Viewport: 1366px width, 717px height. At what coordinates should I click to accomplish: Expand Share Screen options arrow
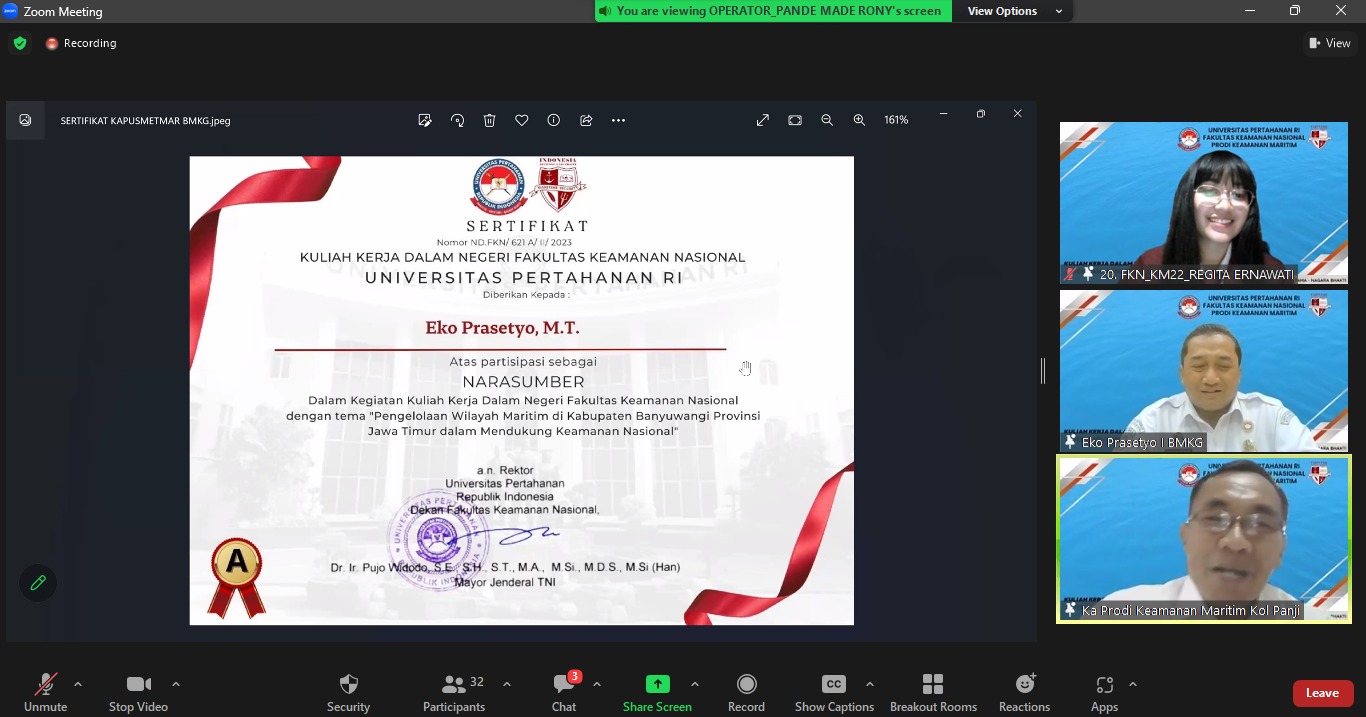pos(695,685)
